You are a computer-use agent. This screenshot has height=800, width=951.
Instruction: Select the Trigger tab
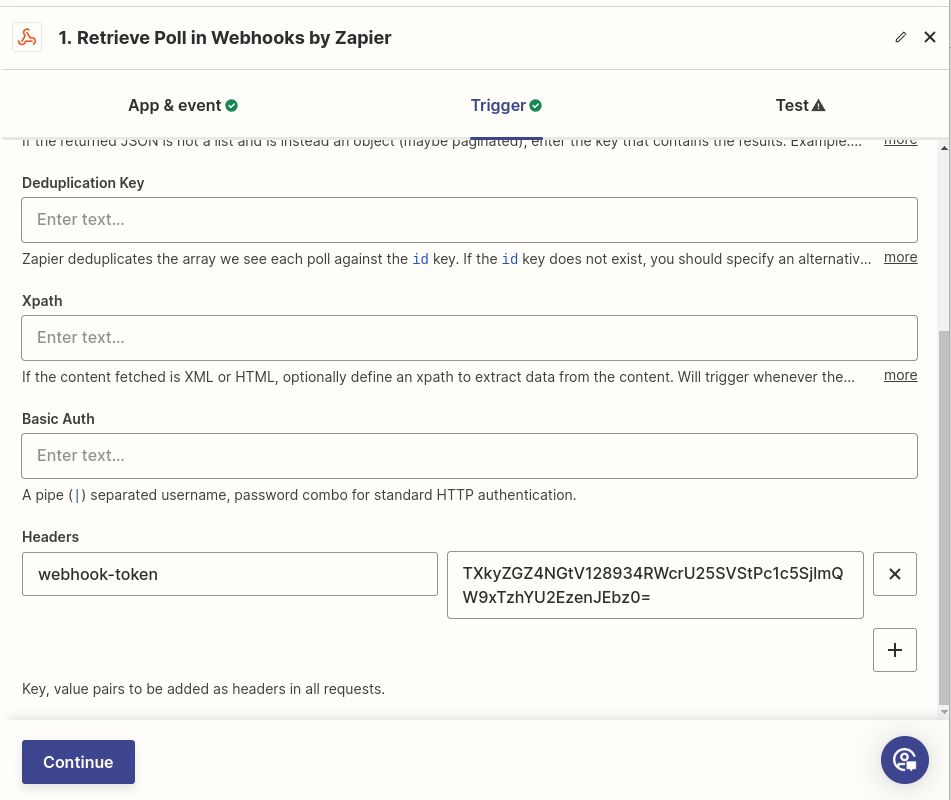(x=498, y=106)
